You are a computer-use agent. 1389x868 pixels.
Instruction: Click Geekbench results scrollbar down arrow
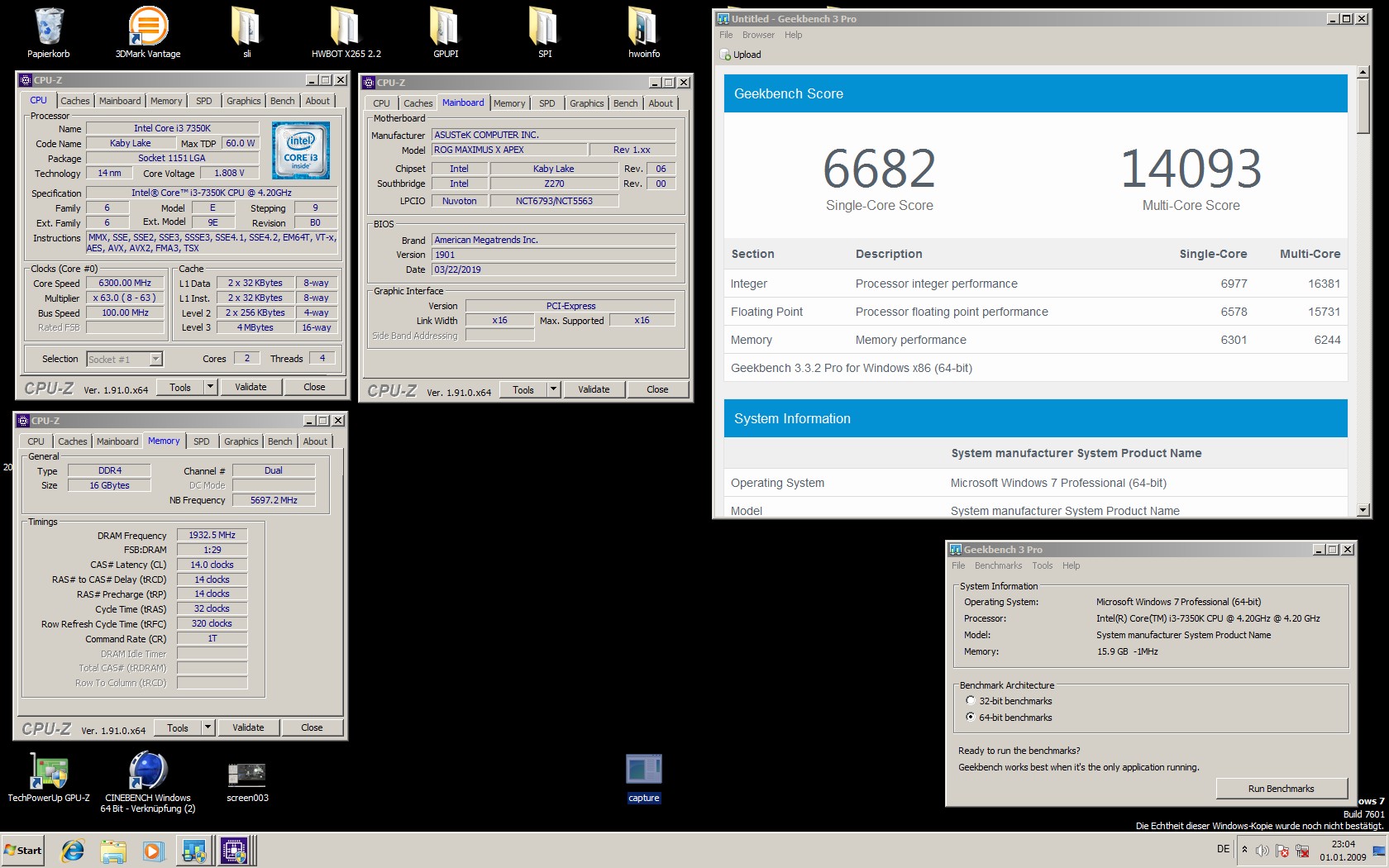1363,511
